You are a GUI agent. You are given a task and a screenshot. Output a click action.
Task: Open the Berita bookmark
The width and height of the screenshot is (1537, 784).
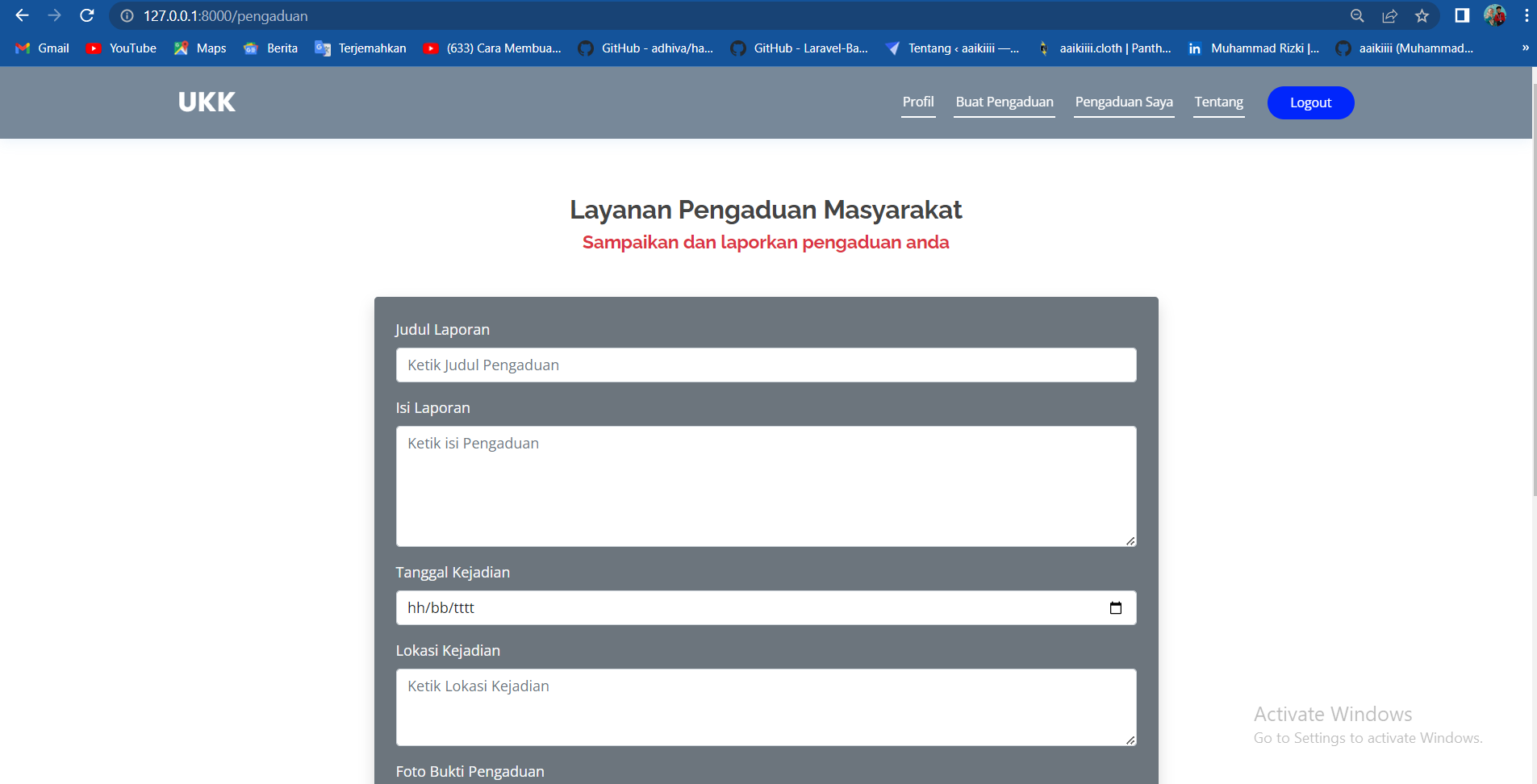(270, 48)
